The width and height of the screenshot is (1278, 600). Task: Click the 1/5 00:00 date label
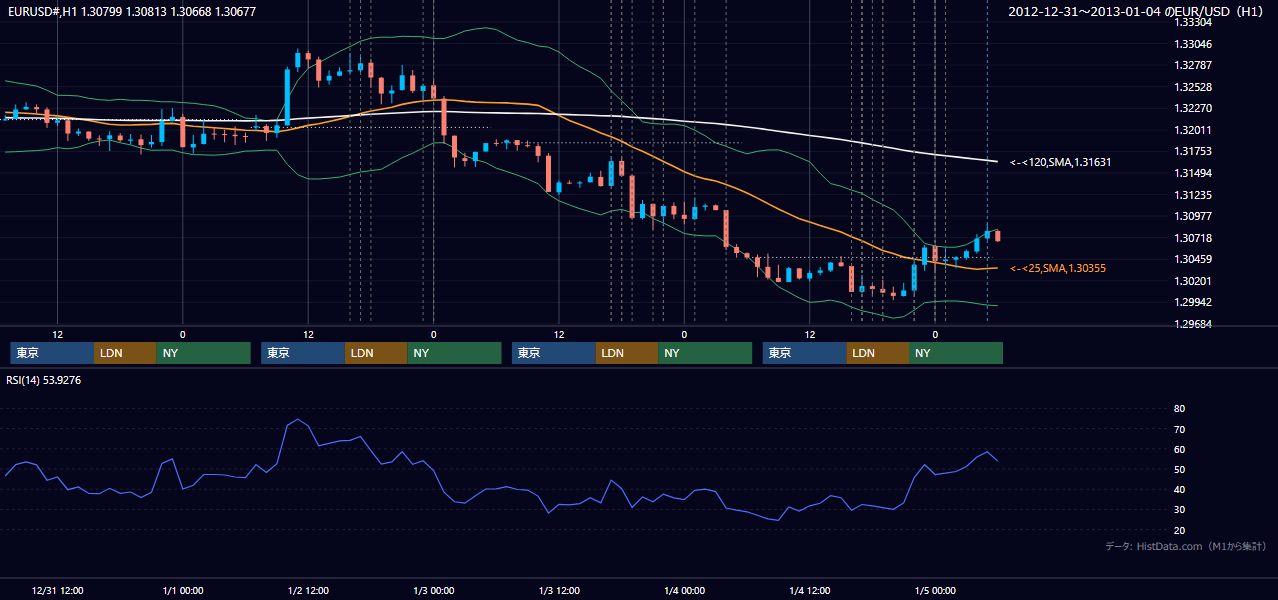tap(935, 591)
